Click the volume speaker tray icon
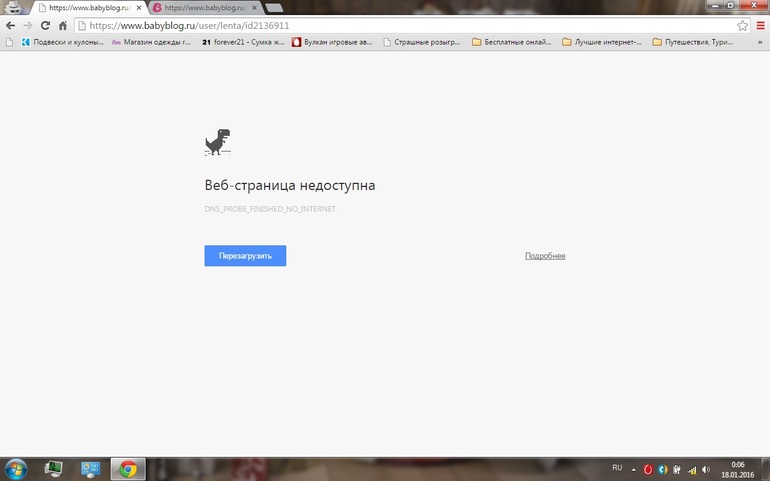Screen dimensions: 770x481 (706, 470)
